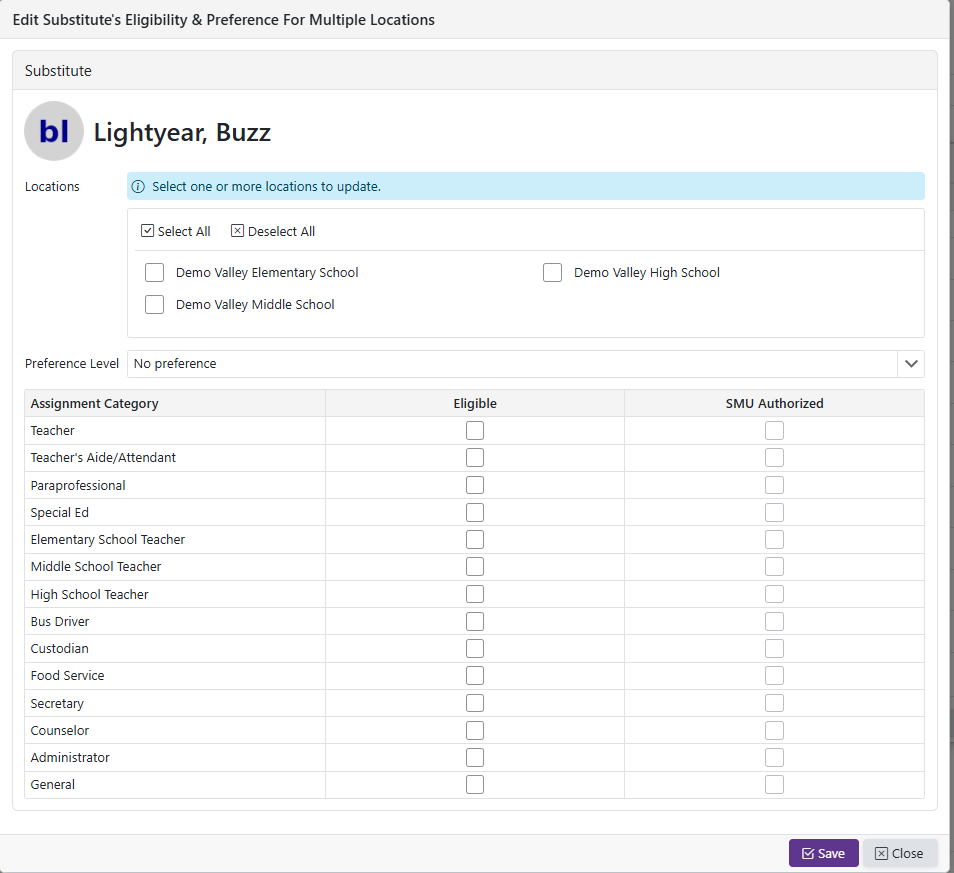
Task: Check Eligible for High School Teacher
Action: pos(475,594)
